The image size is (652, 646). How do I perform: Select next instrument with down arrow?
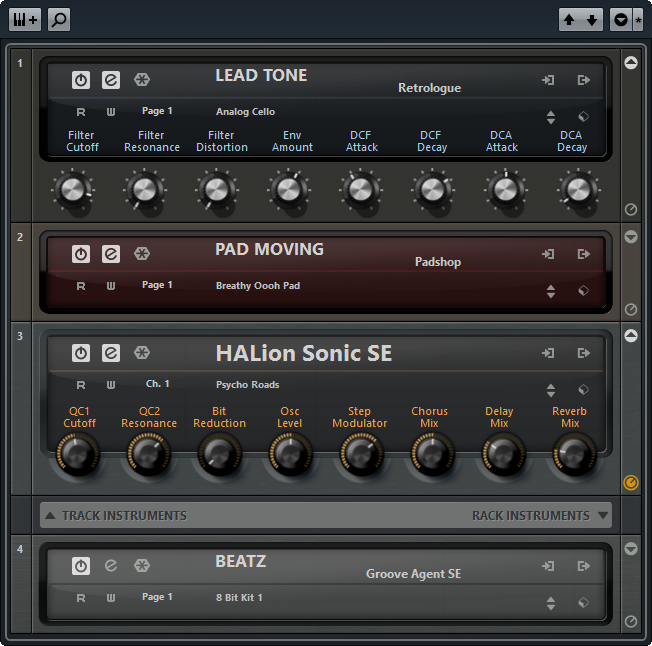coord(592,20)
